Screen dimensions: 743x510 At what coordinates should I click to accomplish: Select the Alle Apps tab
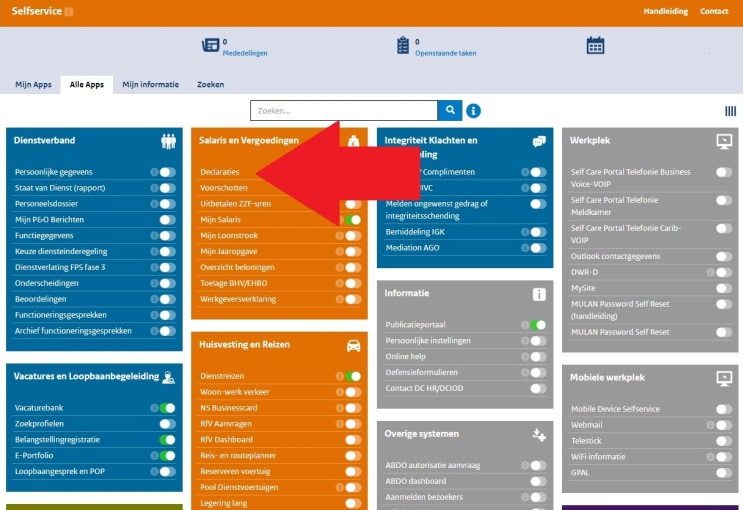[87, 84]
